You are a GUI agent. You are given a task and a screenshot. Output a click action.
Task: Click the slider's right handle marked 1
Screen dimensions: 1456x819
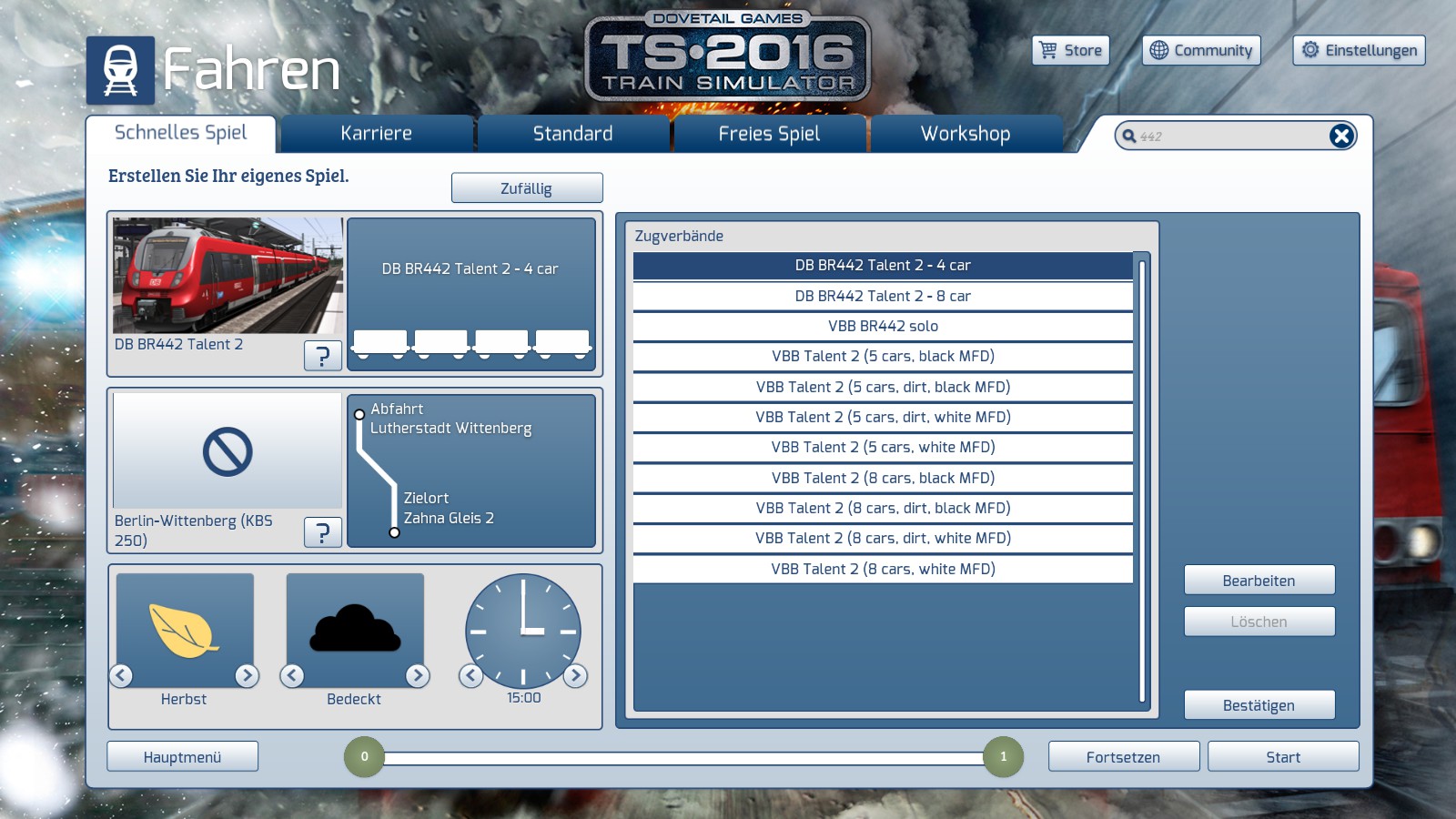(x=1004, y=757)
